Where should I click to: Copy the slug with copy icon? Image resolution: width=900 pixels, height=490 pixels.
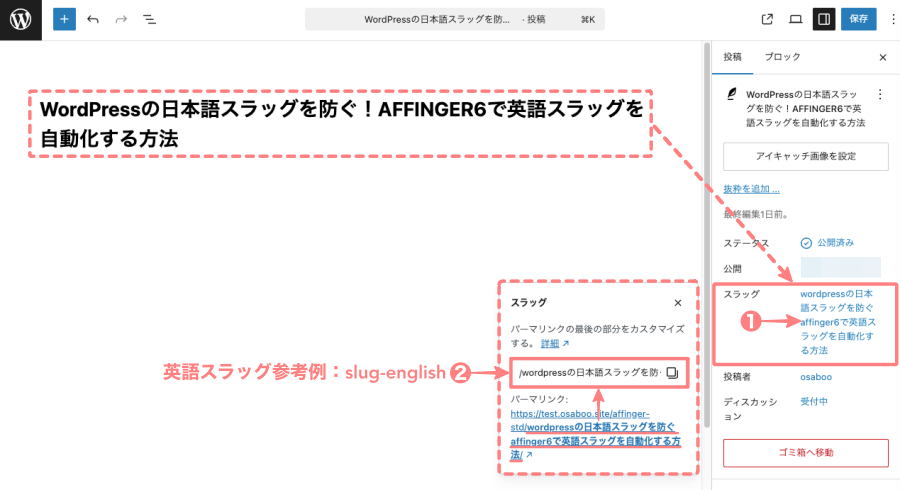coord(672,373)
